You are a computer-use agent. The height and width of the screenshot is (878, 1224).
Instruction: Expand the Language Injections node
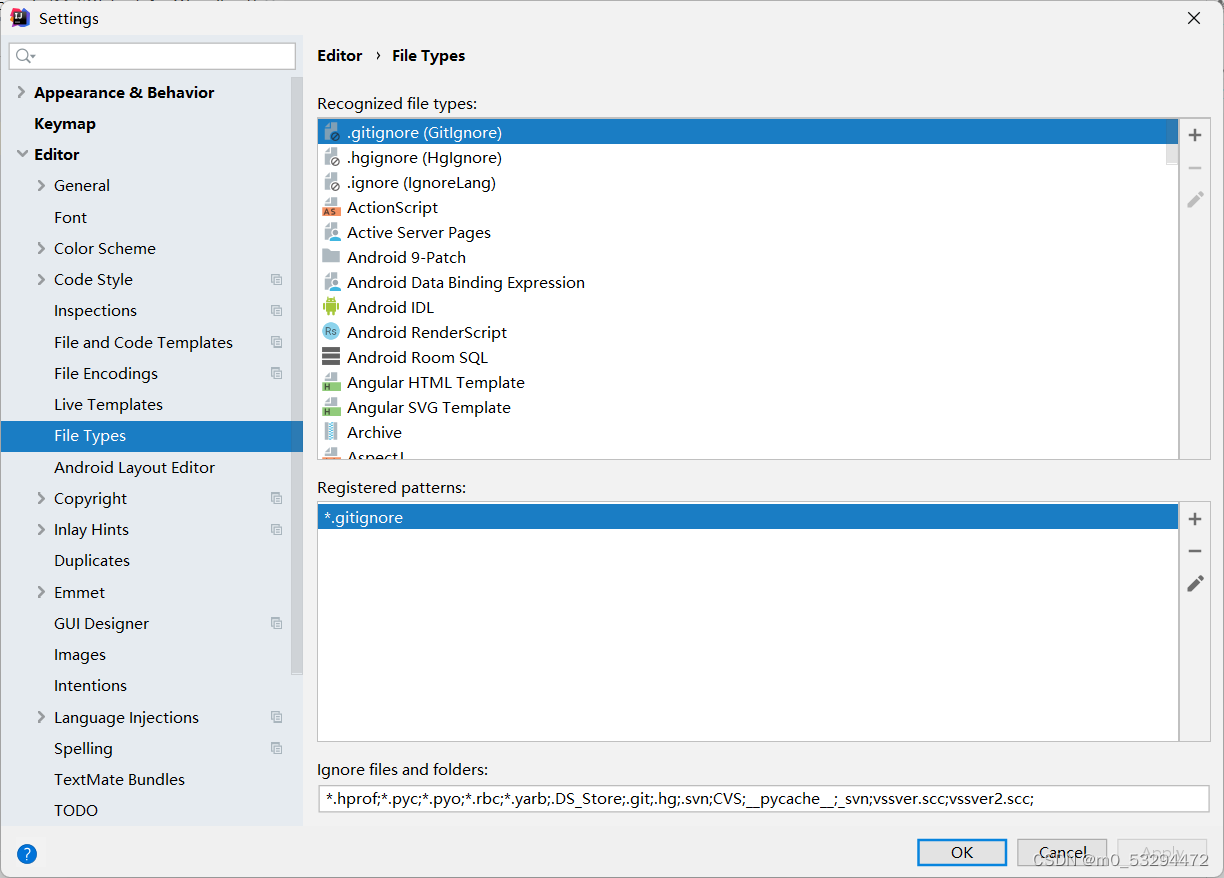coord(41,717)
